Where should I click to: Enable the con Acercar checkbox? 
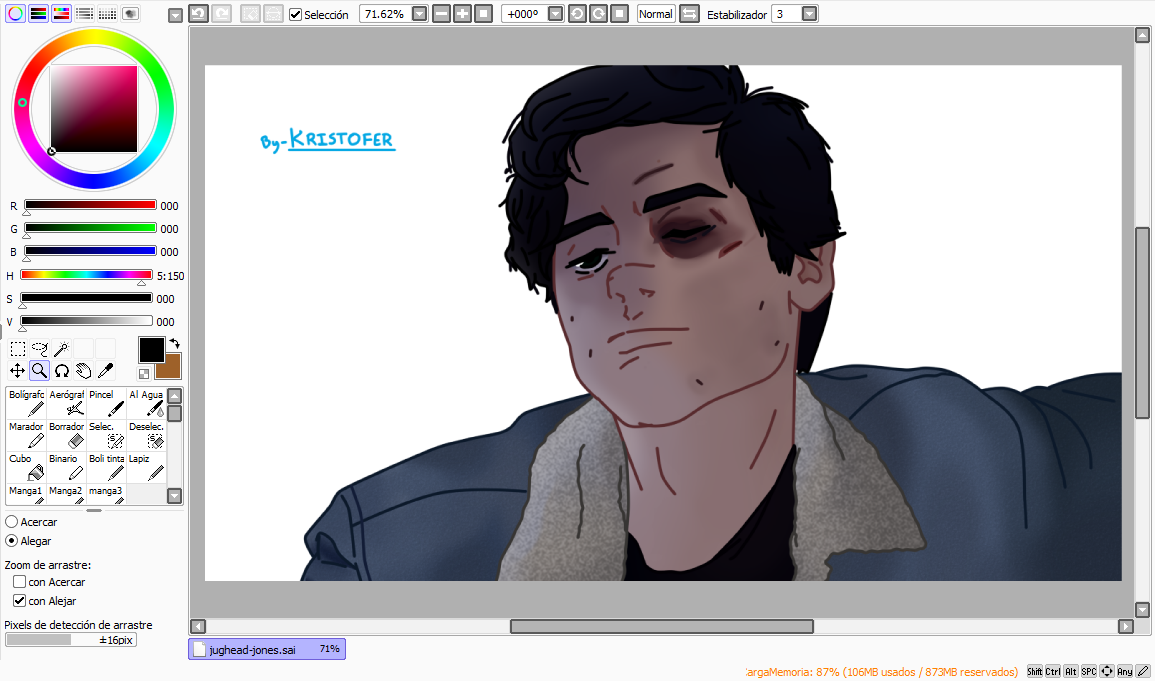20,582
